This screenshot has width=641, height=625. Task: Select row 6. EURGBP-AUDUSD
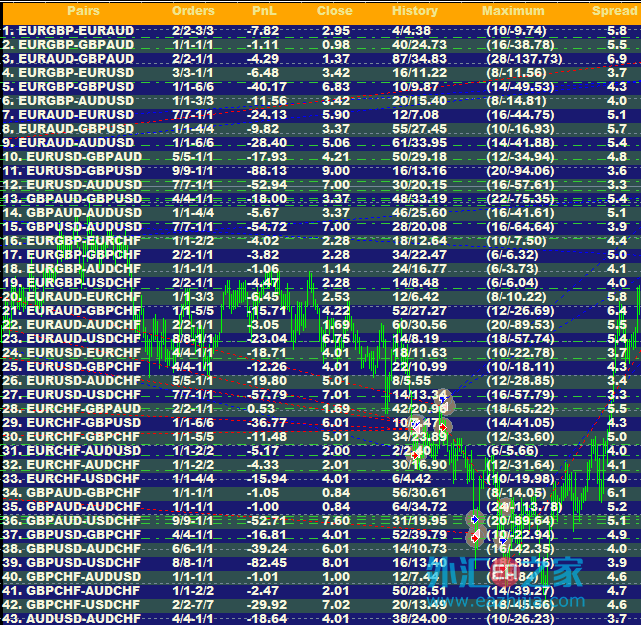point(322,101)
